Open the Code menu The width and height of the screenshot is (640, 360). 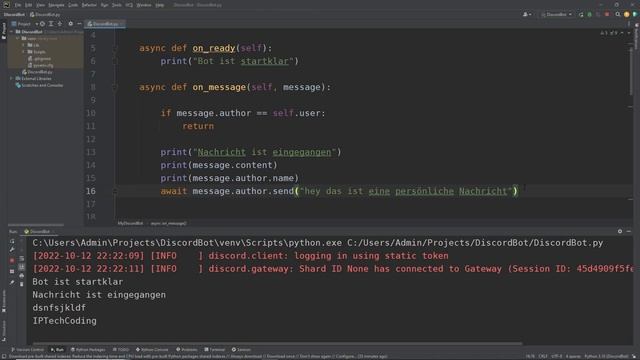click(x=73, y=5)
